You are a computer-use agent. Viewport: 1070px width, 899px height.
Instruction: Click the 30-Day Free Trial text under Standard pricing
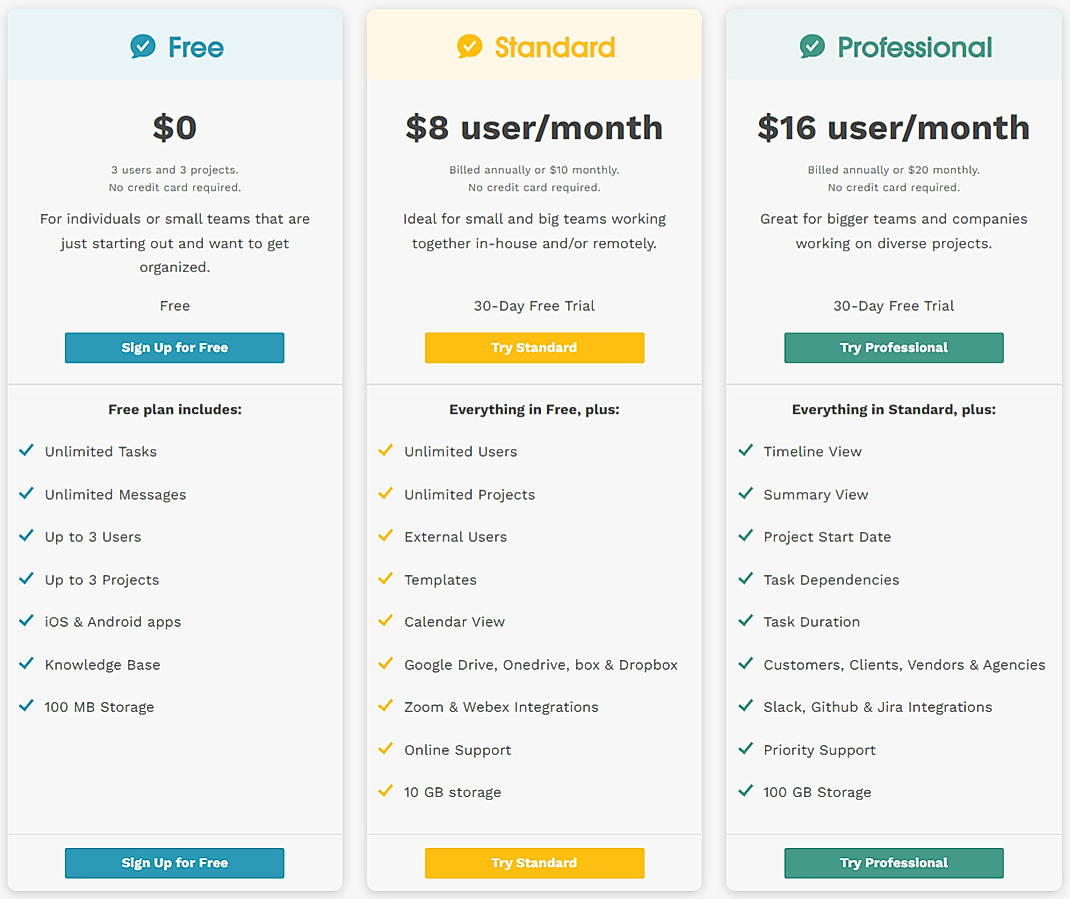pos(534,306)
